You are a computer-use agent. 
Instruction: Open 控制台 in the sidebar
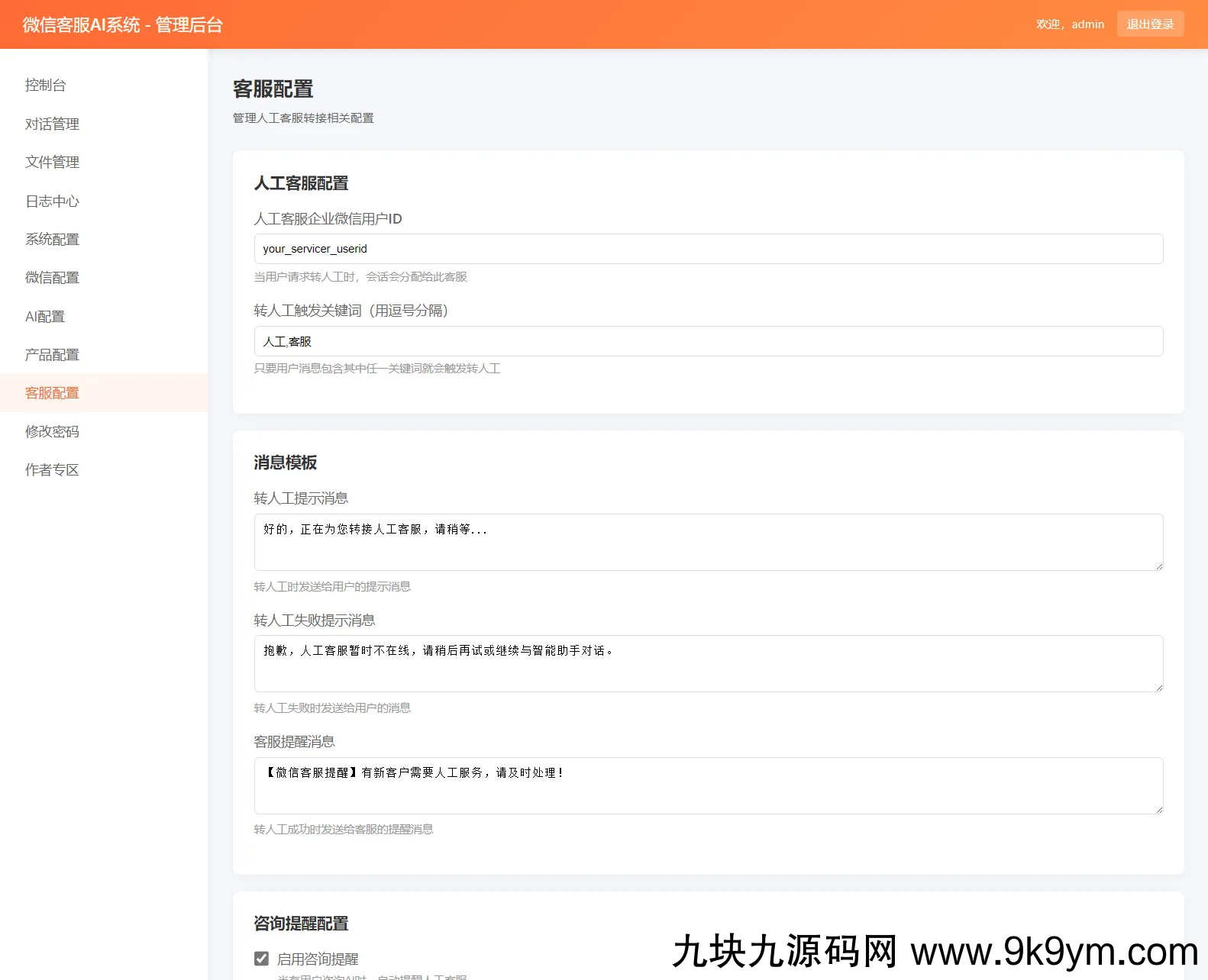(x=46, y=85)
